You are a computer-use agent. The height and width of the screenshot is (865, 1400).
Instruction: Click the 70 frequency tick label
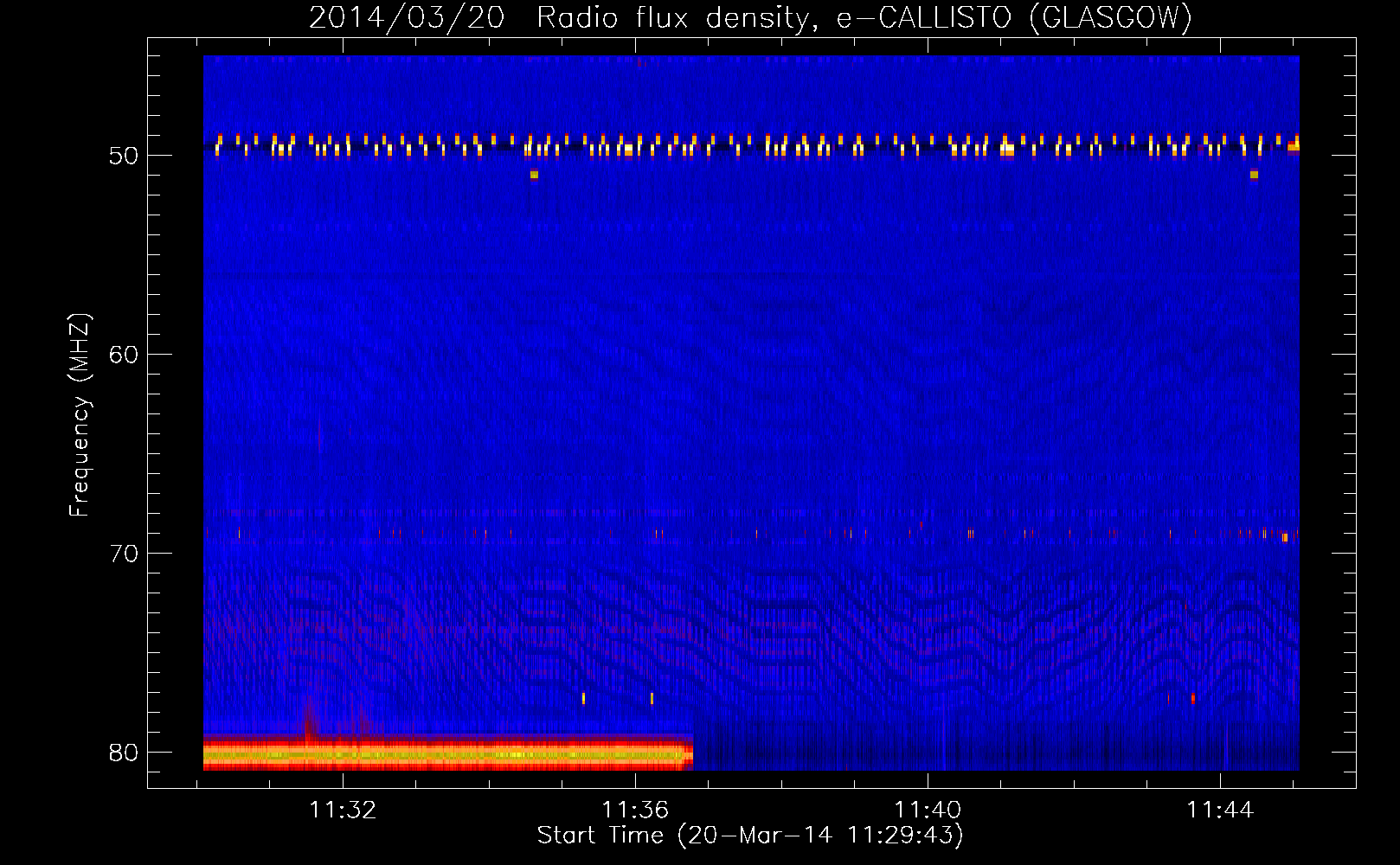(x=124, y=554)
